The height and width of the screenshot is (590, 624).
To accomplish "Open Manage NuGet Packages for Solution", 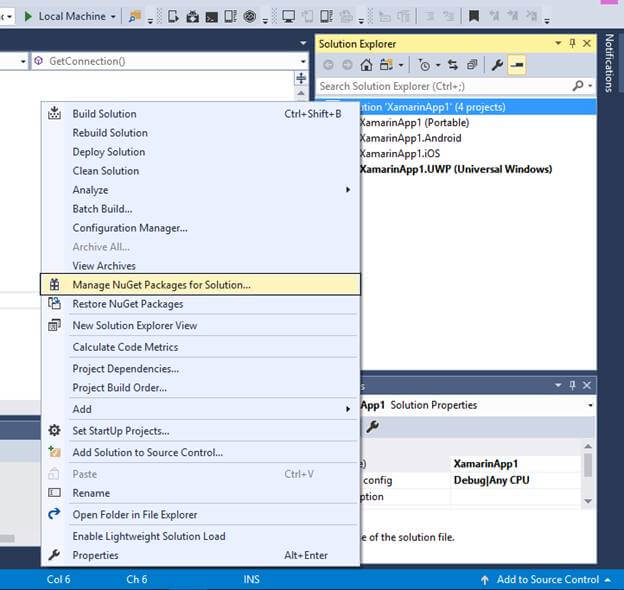I will pos(201,284).
